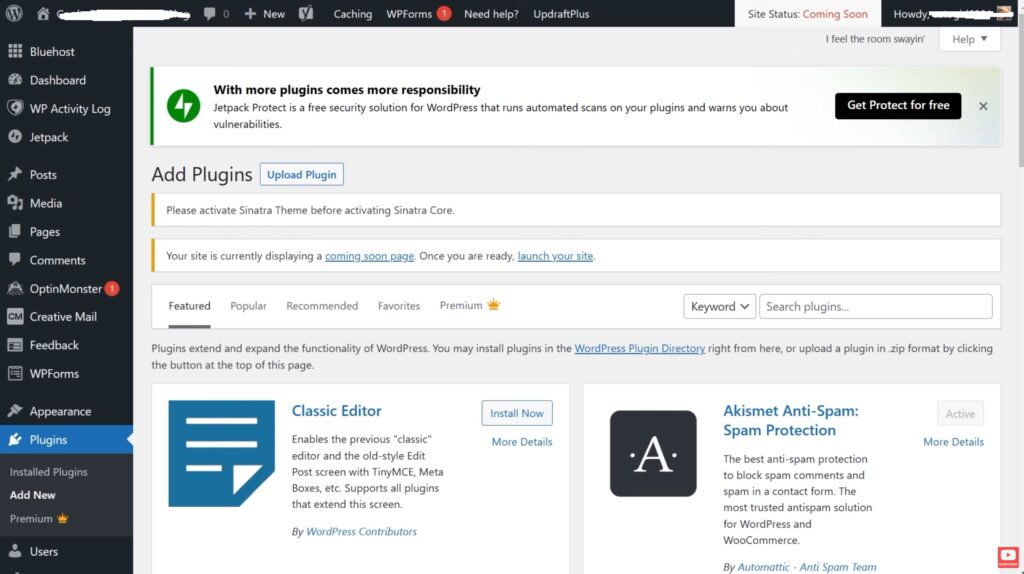Click the OptinMonster notification badge
Viewport: 1024px width, 574px height.
click(112, 288)
